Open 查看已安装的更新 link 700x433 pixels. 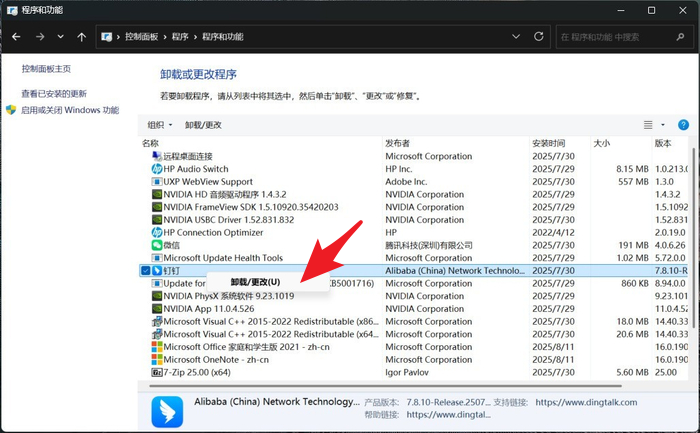pyautogui.click(x=54, y=94)
